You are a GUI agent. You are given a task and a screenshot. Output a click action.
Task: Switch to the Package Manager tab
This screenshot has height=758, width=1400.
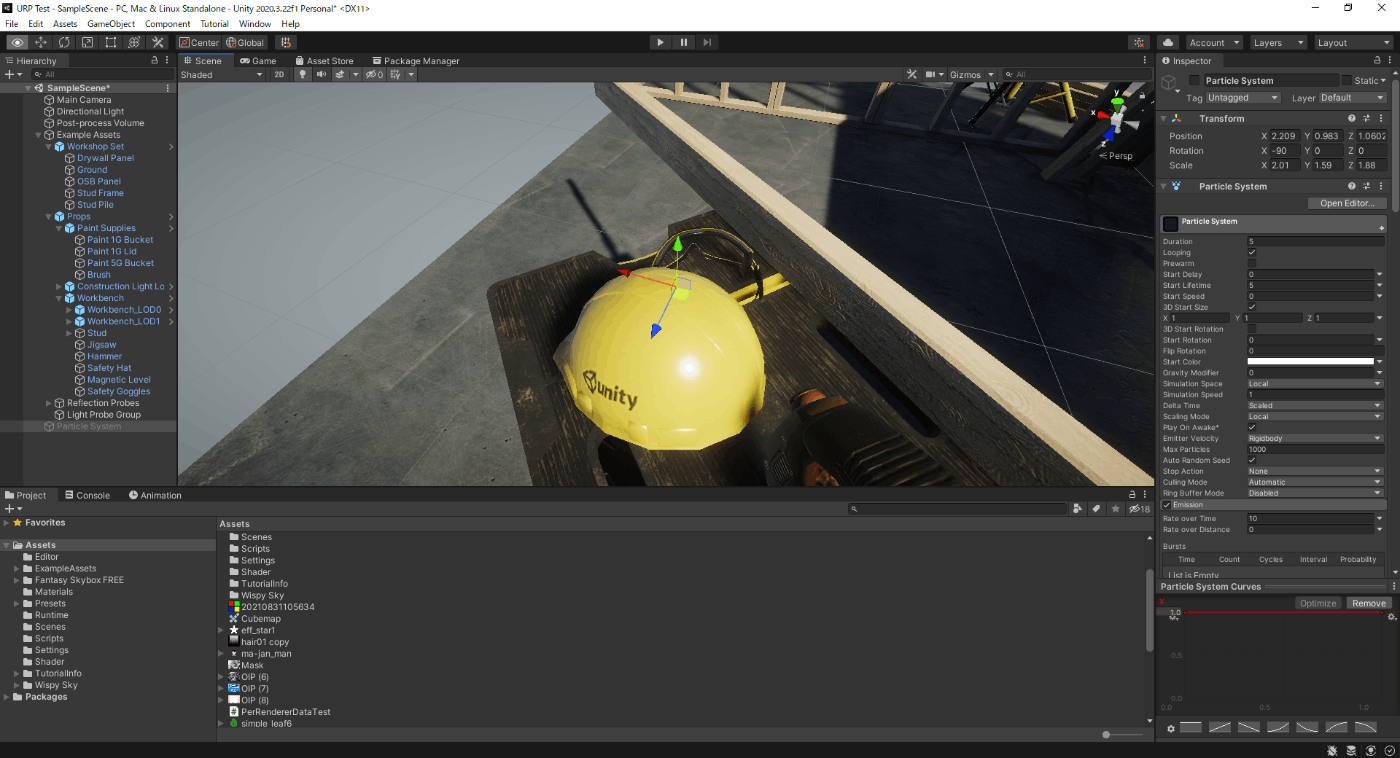415,60
